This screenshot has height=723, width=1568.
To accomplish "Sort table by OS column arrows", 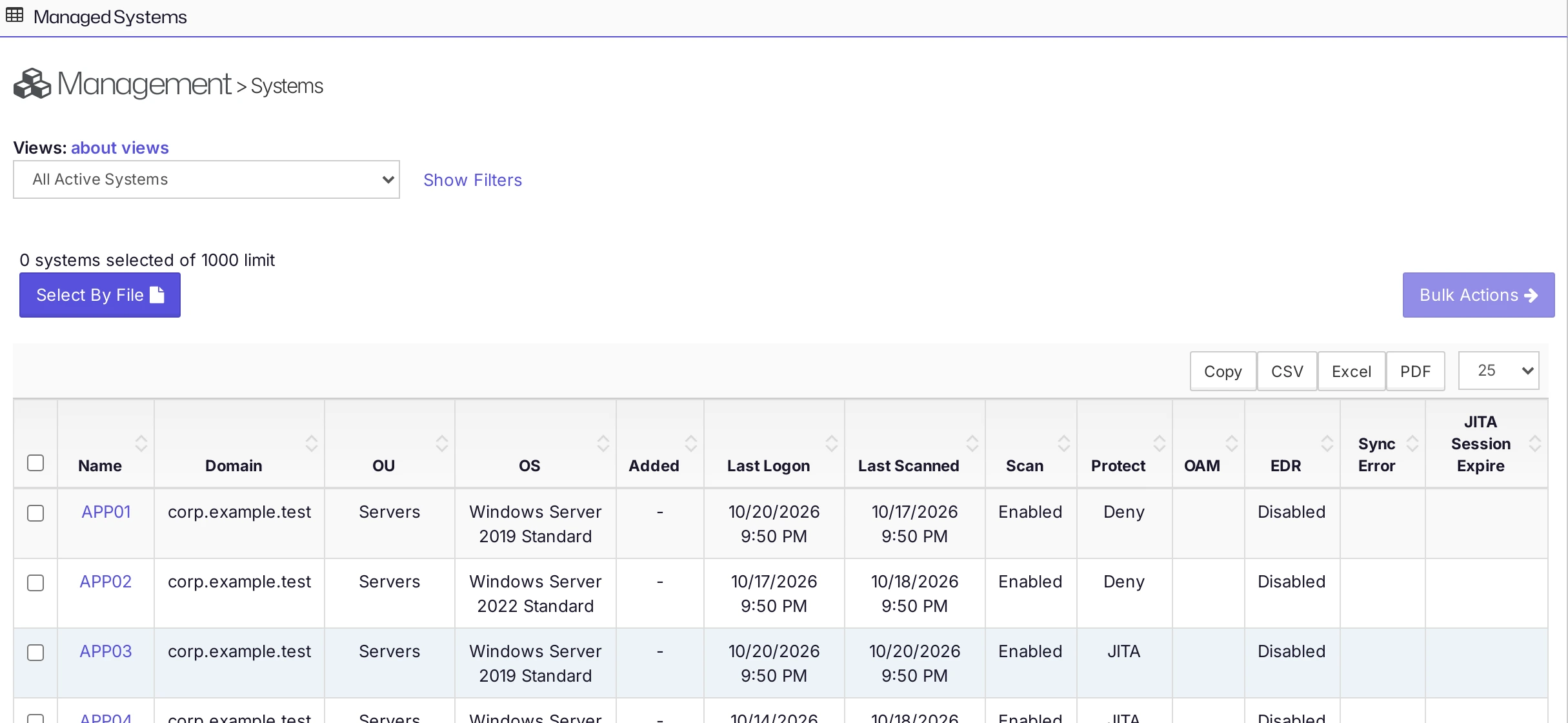I will (603, 443).
